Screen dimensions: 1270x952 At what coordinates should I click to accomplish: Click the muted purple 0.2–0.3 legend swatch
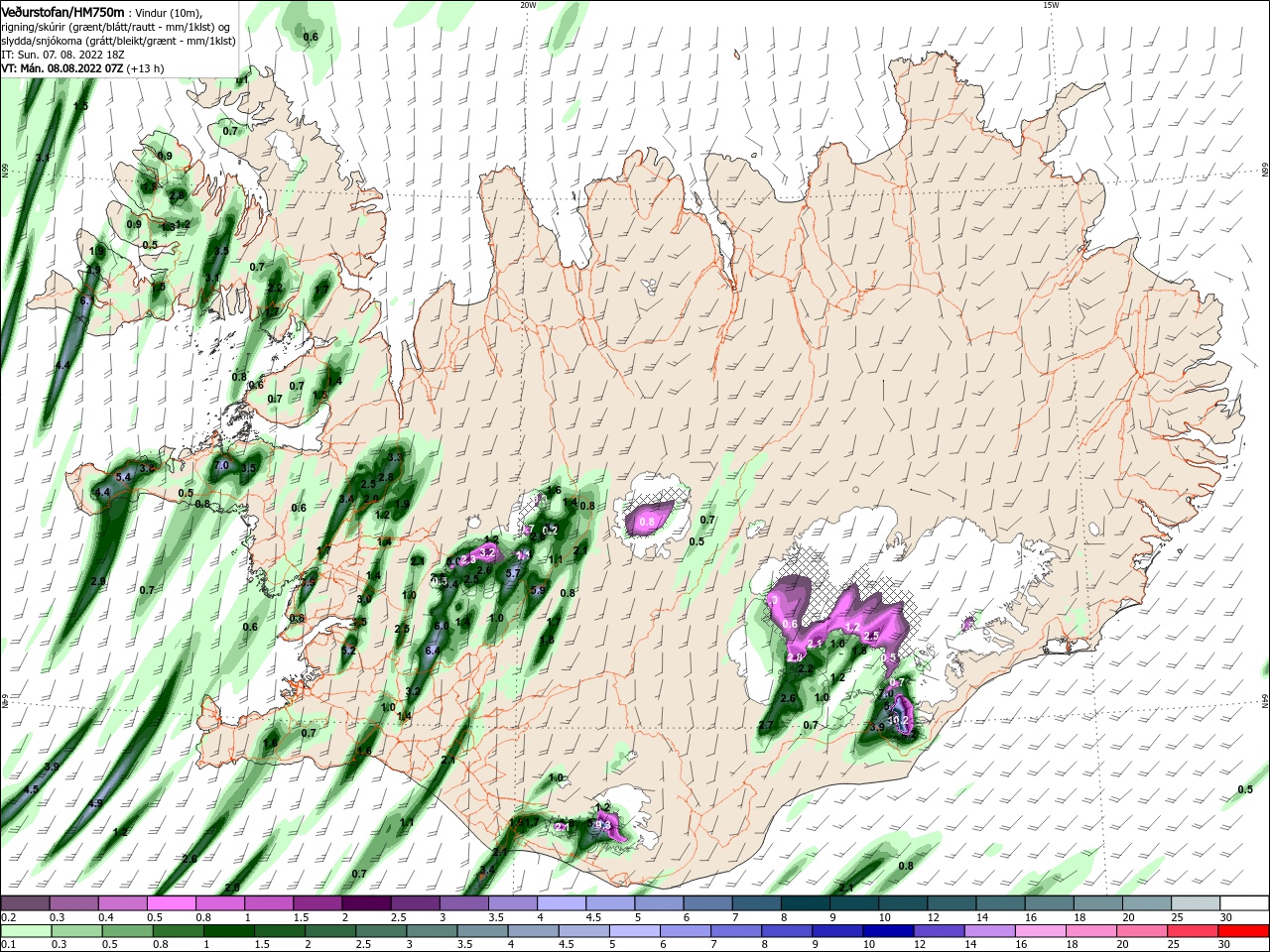click(x=25, y=904)
